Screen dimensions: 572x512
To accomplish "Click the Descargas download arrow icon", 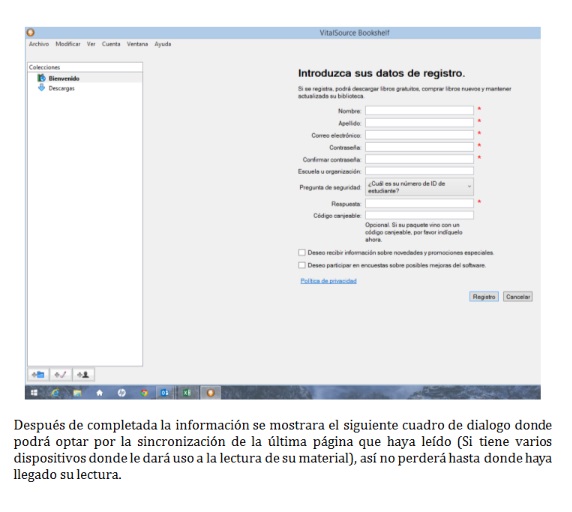I will click(42, 88).
